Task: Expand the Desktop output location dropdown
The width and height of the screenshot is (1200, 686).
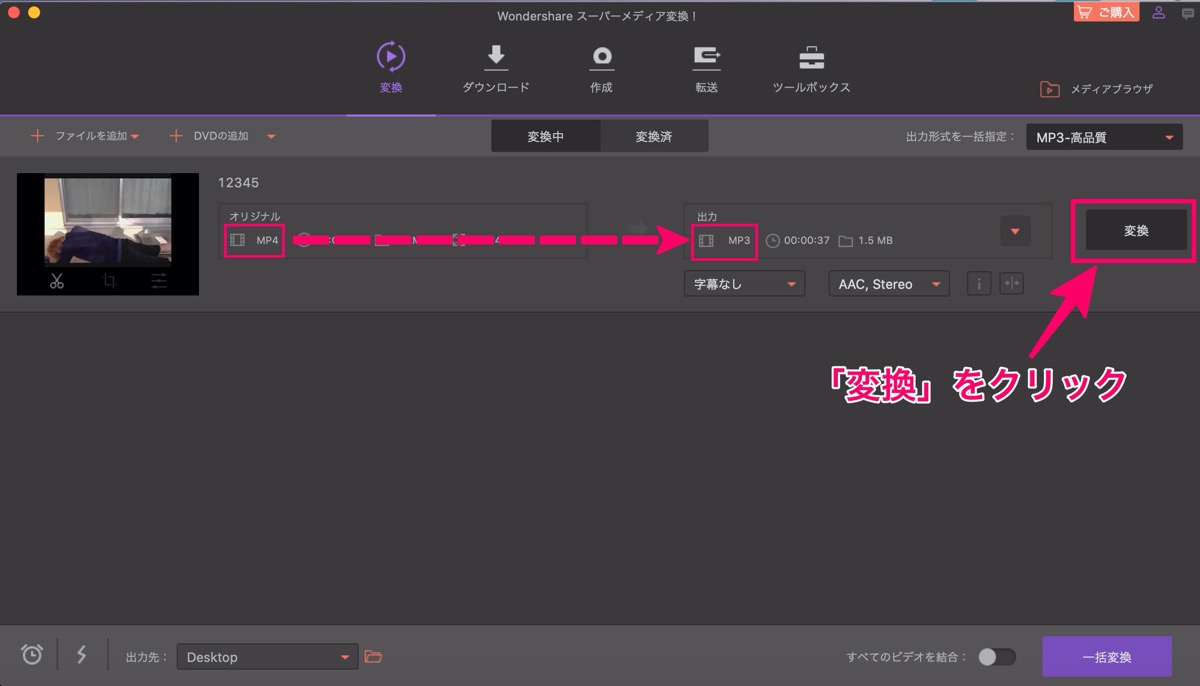Action: [267, 657]
